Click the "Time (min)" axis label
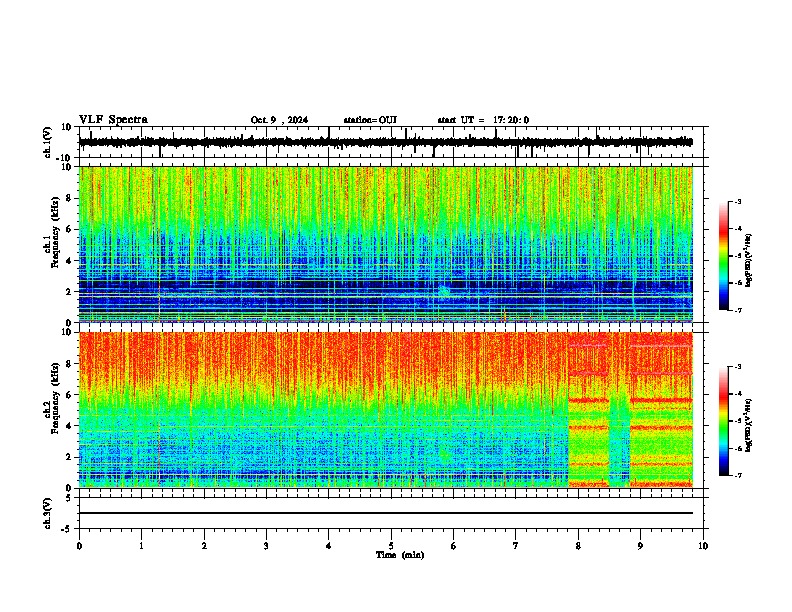792x612 pixels. point(400,555)
